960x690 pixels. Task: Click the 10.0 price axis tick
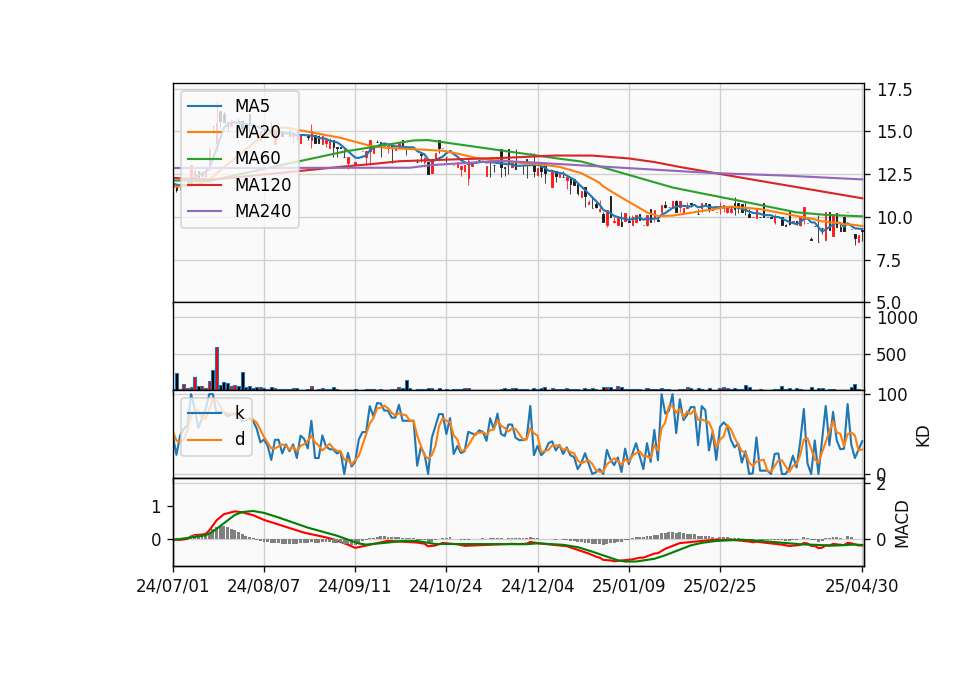(x=894, y=218)
